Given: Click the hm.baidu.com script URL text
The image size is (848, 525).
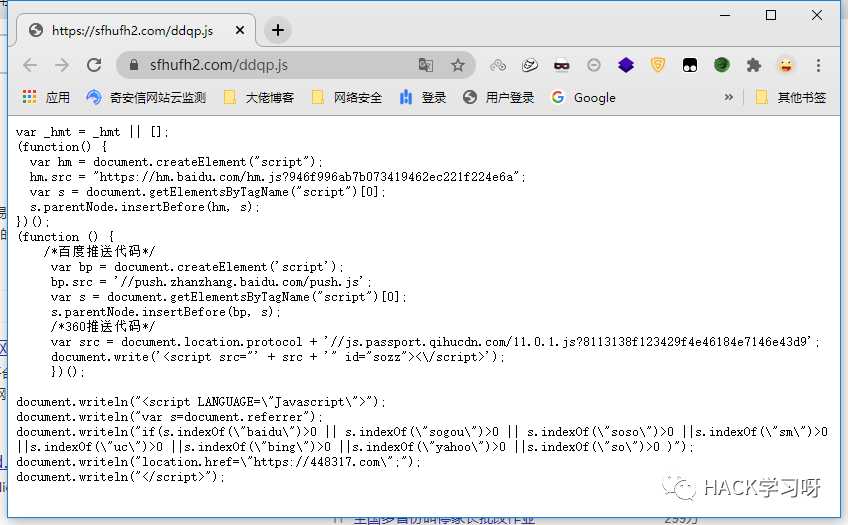Looking at the screenshot, I should click(307, 177).
